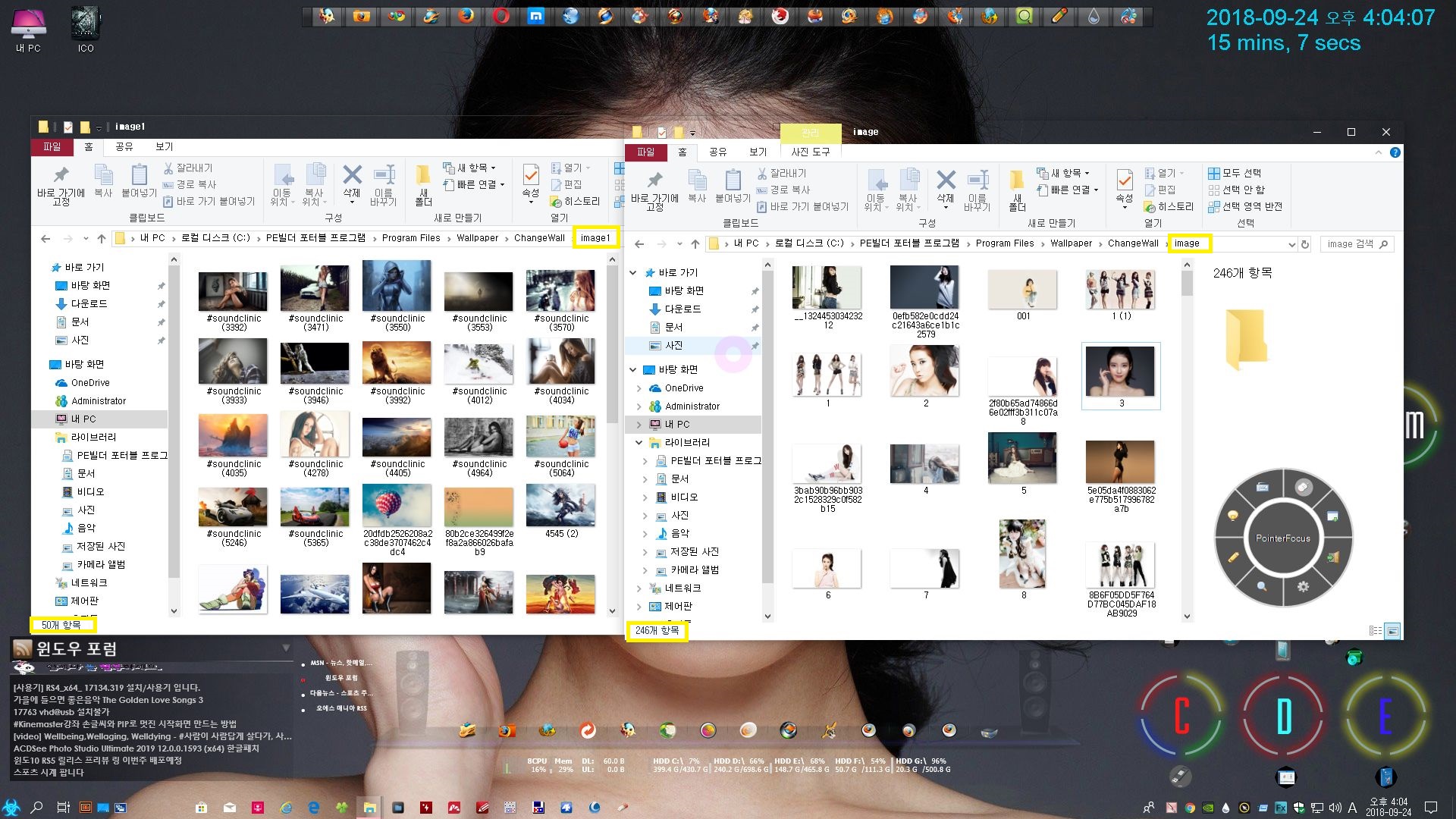The height and width of the screenshot is (819, 1456).
Task: Collapse ribbon chevron in image window
Action: [x=1378, y=152]
